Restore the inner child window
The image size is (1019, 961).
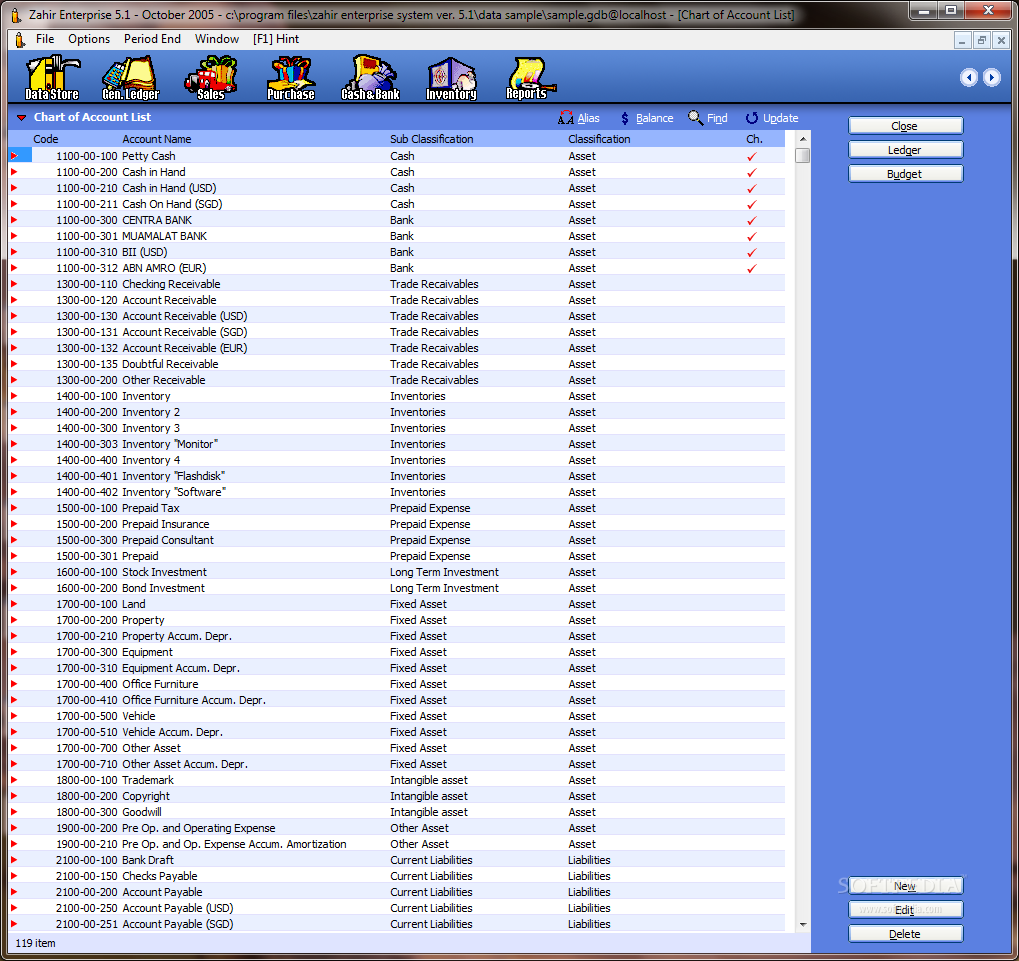pos(982,40)
